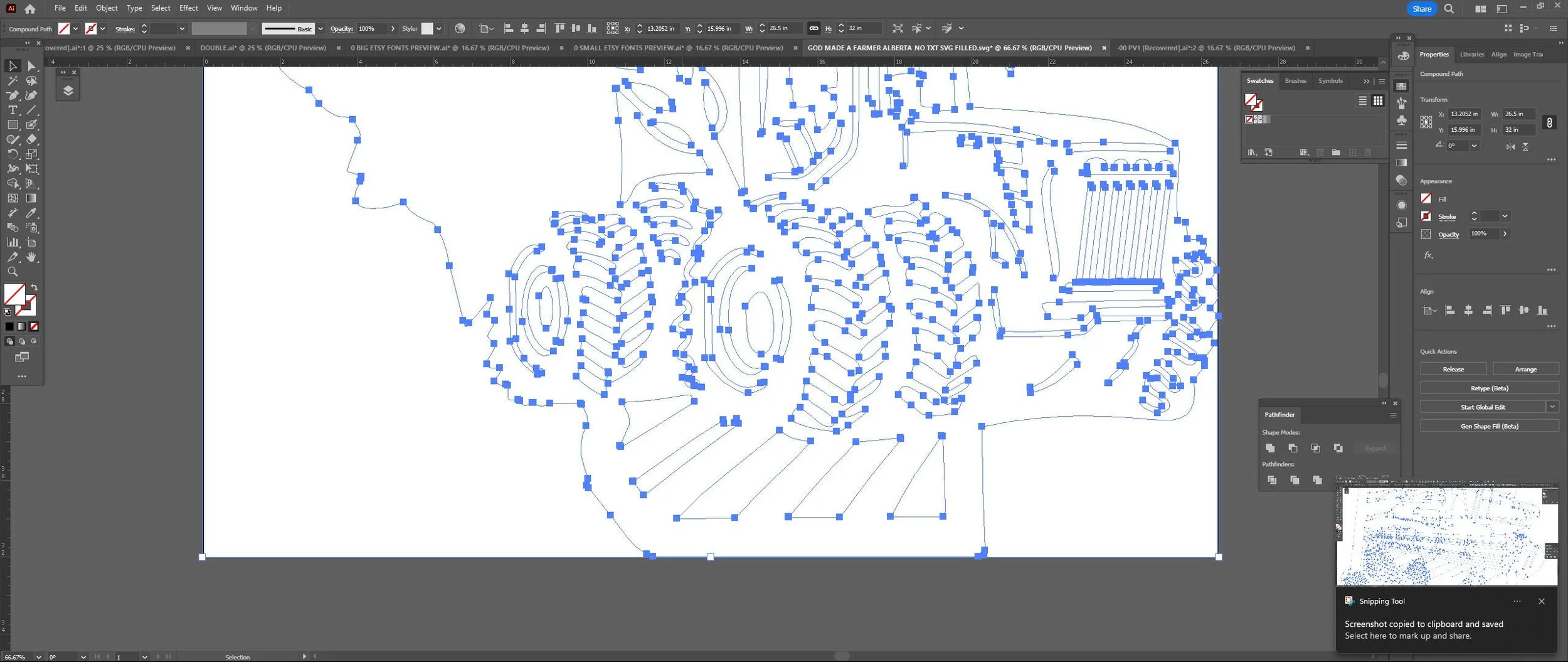
Task: Set paint mode to Gradient in toolbox
Action: coord(22,326)
